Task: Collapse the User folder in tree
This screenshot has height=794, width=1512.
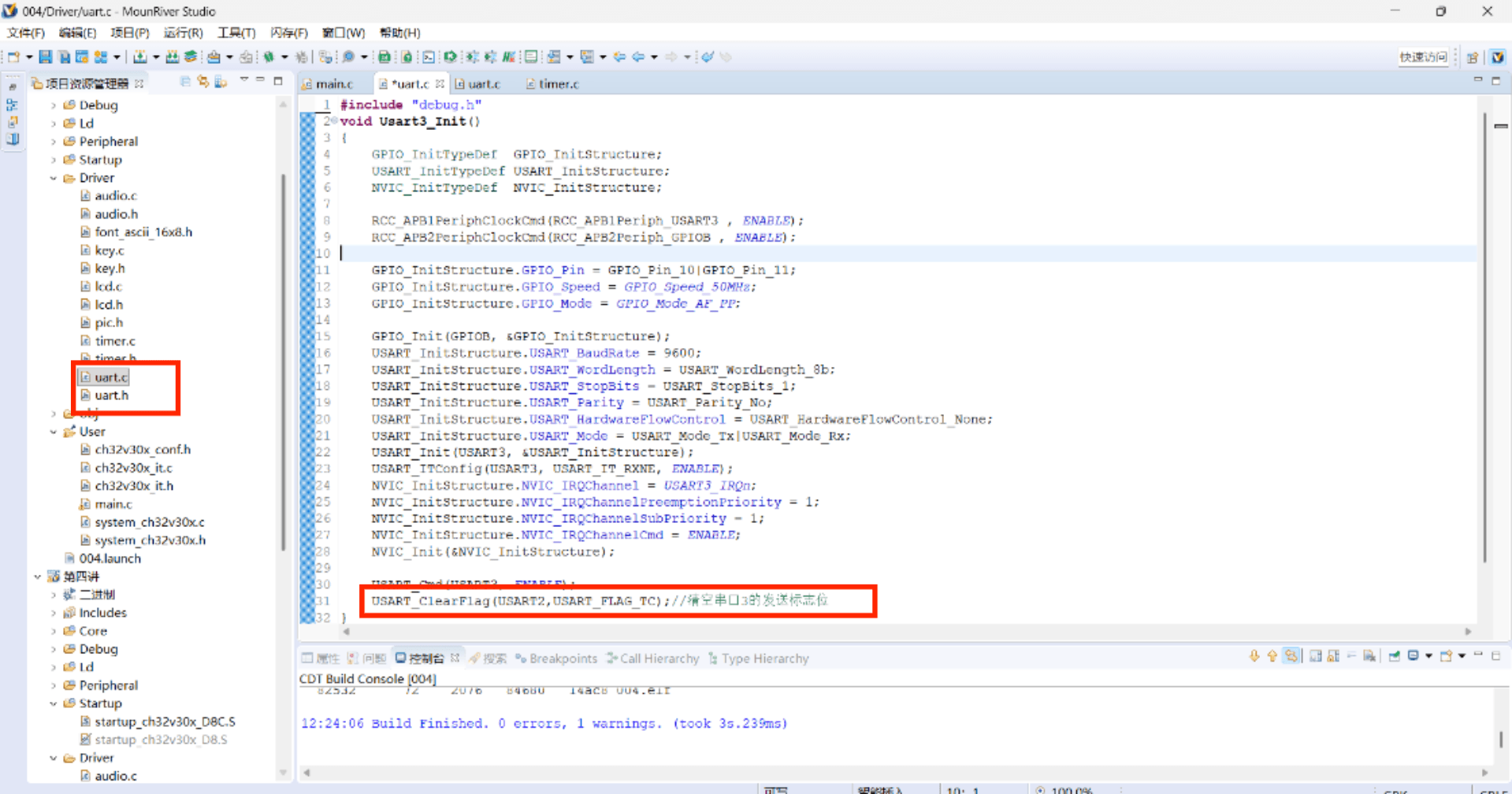Action: pyautogui.click(x=54, y=432)
